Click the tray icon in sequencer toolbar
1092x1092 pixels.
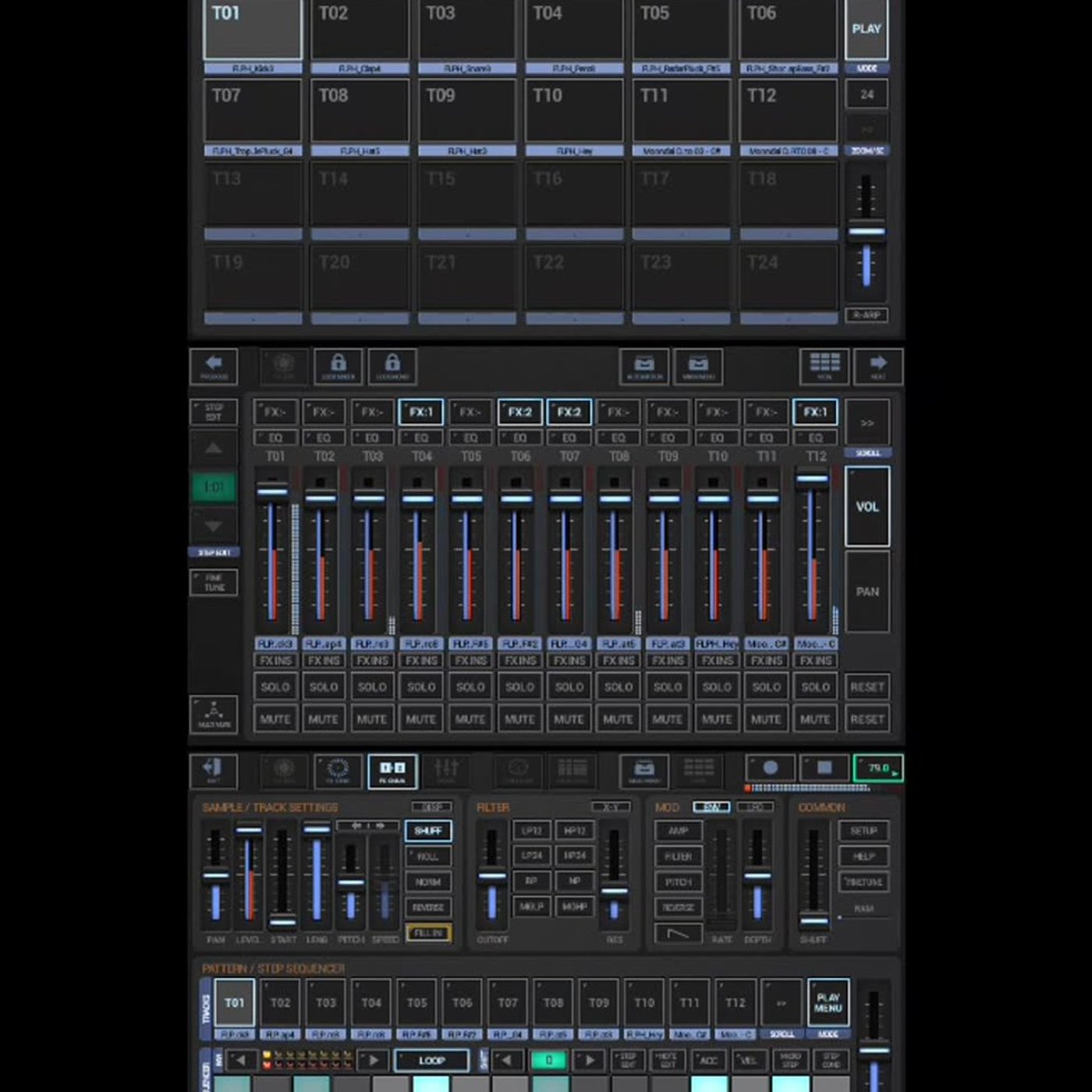[x=644, y=771]
